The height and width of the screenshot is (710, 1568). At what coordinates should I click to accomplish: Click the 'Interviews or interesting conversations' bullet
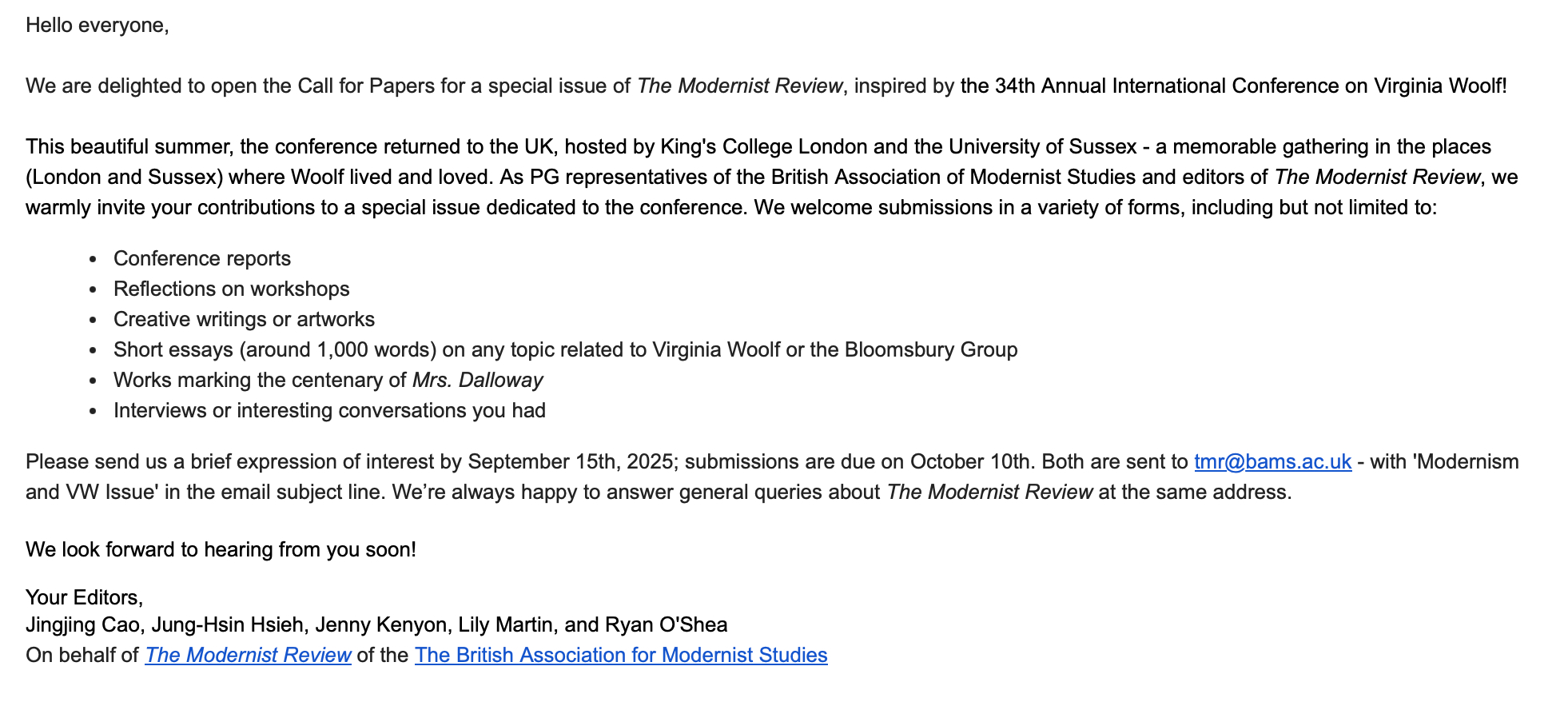click(x=329, y=411)
